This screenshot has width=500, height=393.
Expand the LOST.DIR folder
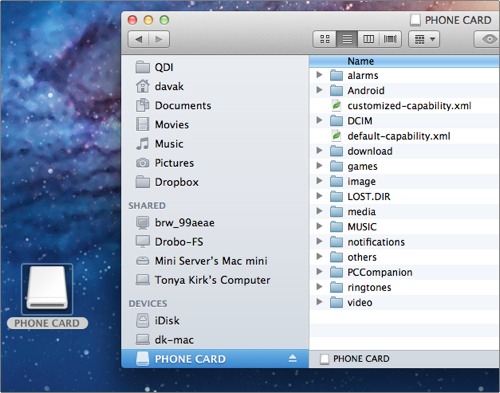coord(319,196)
